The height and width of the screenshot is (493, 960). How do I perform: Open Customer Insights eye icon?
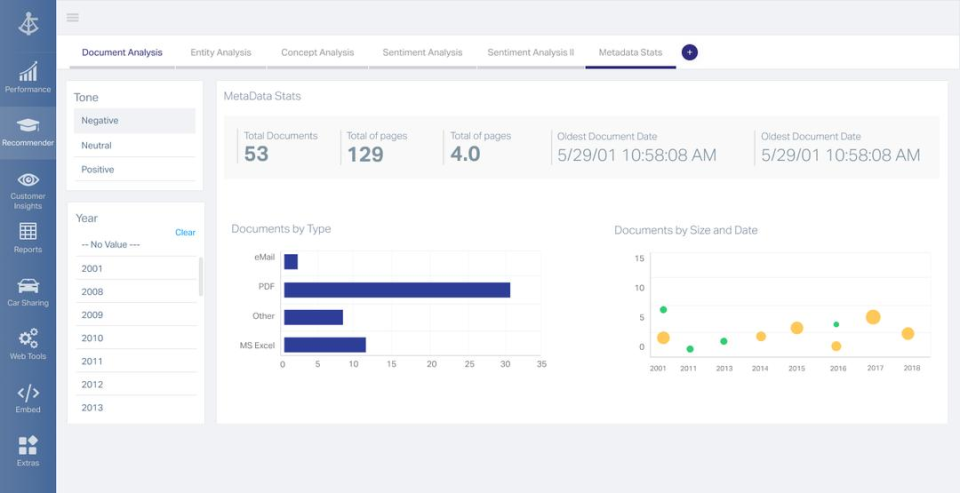pos(28,180)
